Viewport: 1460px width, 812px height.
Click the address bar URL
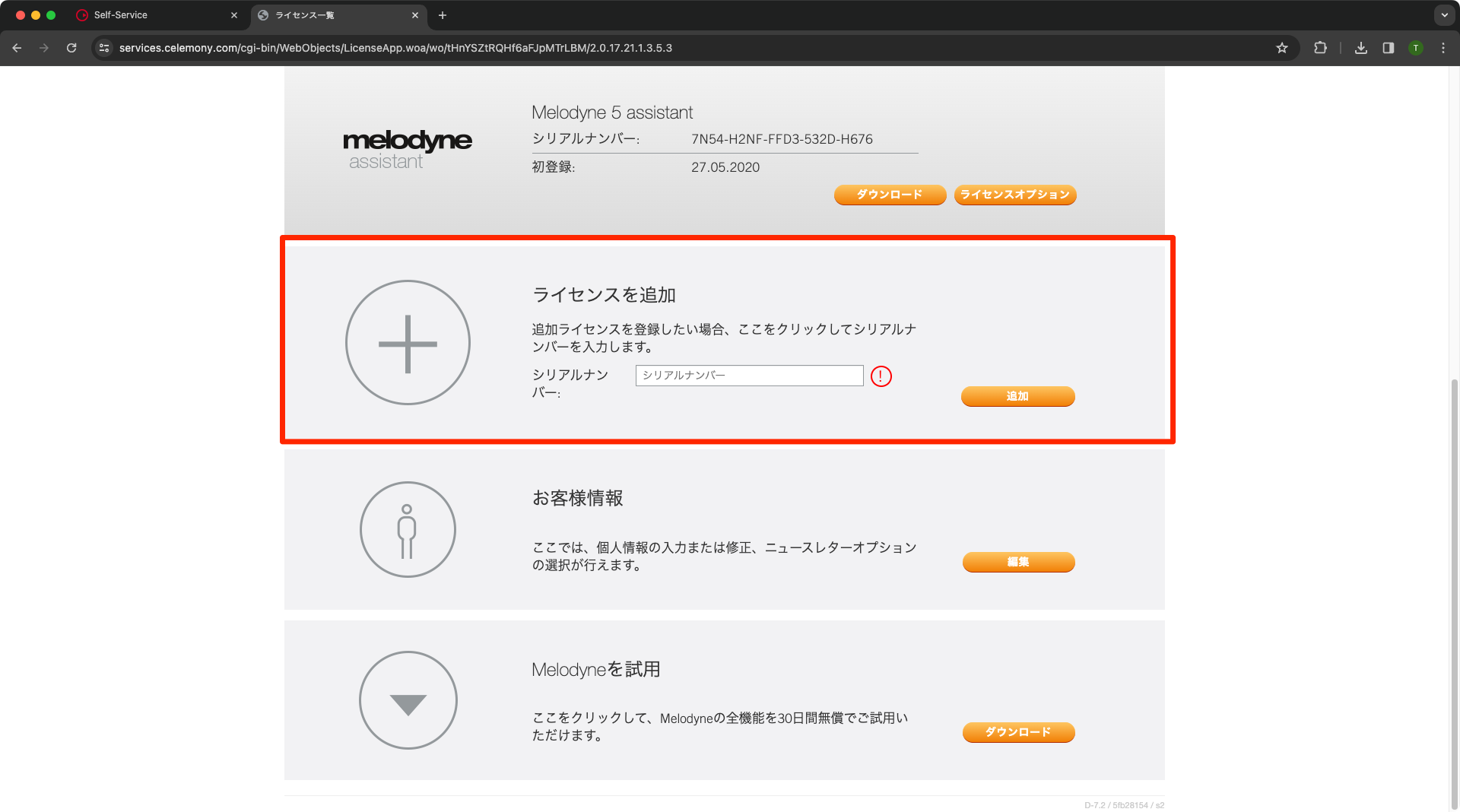click(395, 48)
